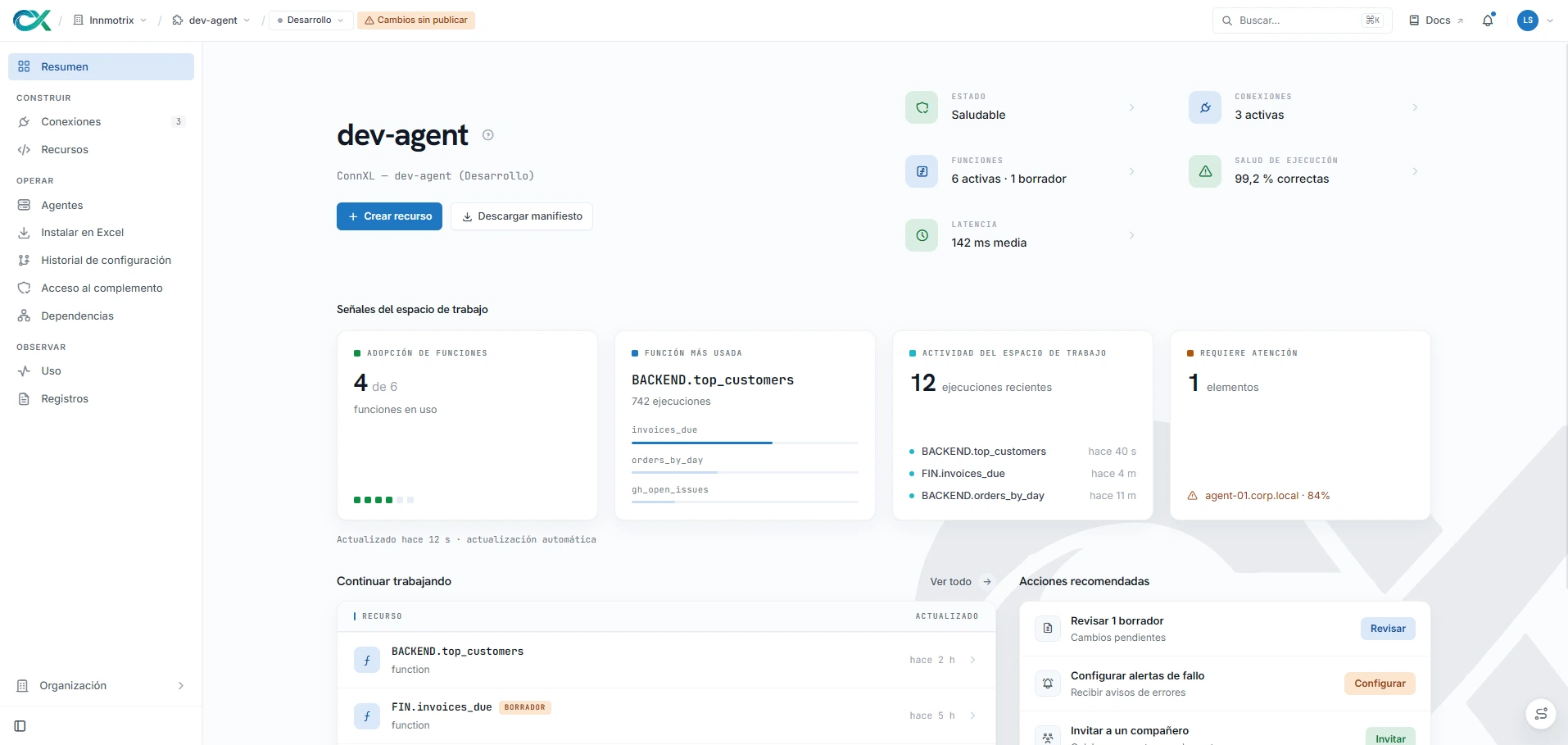Collapse the sidebar with the panel icon
This screenshot has width=1568, height=745.
[20, 726]
